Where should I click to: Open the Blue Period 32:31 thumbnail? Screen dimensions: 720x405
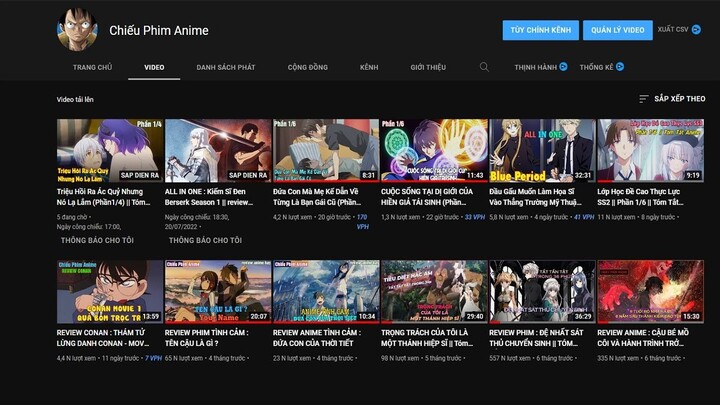pos(542,151)
